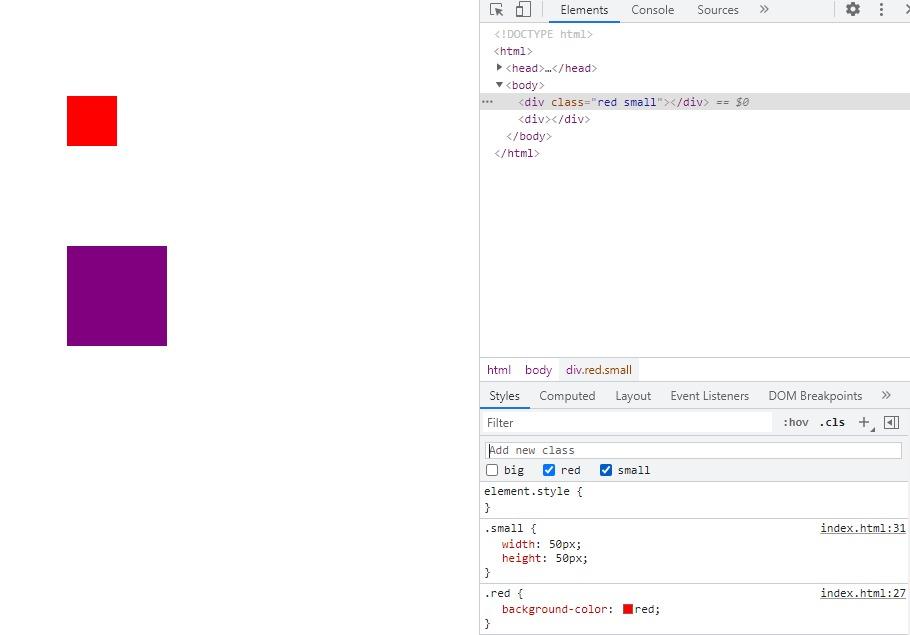Image resolution: width=910 pixels, height=635 pixels.
Task: Open the DOM Breakpoints pane tab
Action: (815, 396)
